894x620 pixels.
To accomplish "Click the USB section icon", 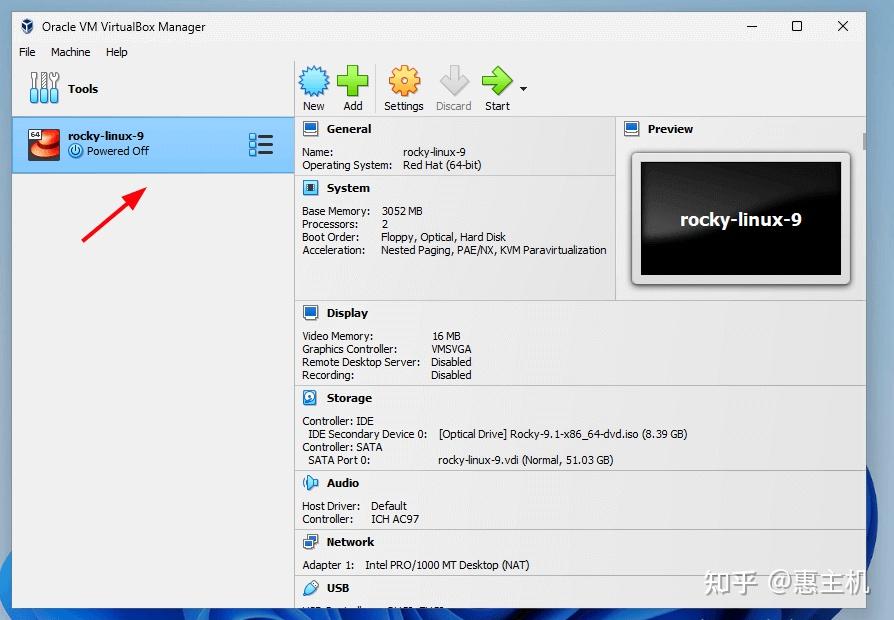I will [310, 587].
